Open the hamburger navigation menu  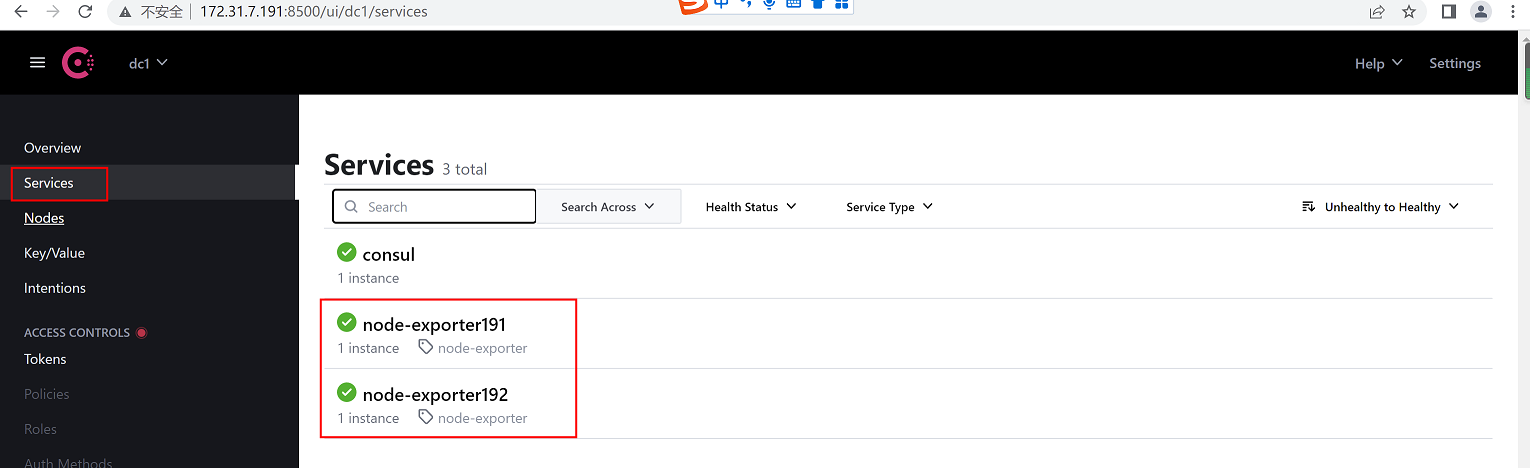coord(38,62)
